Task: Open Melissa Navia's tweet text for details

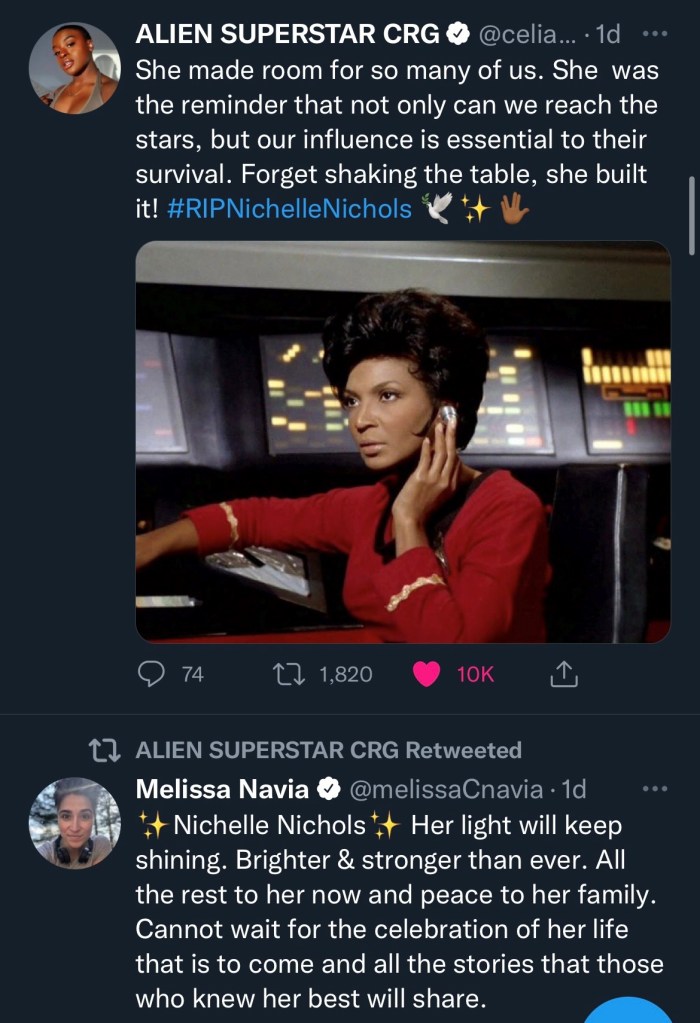Action: tap(400, 910)
